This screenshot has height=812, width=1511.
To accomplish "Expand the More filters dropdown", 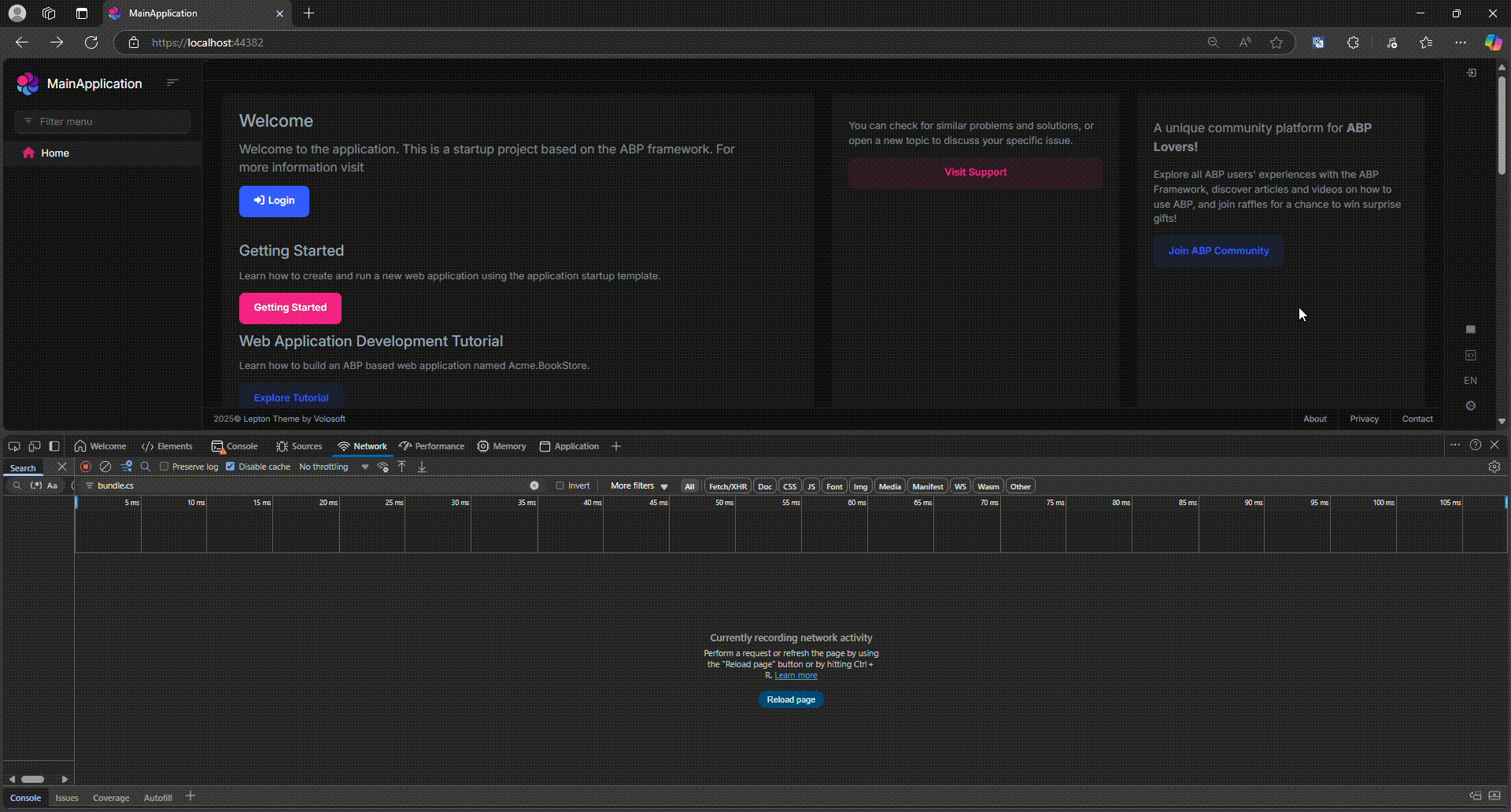I will (639, 486).
